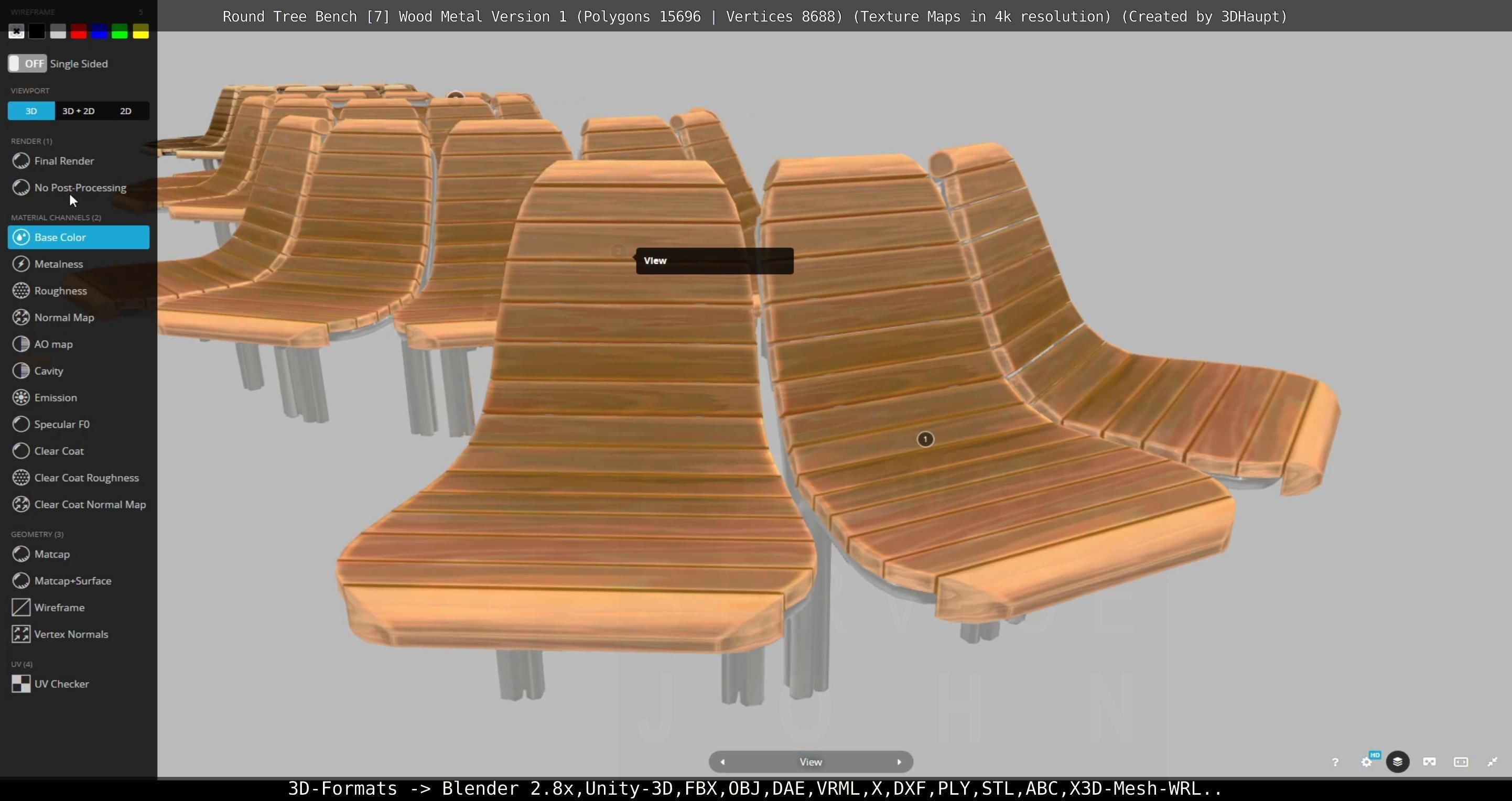
Task: Exit fullscreen with the arrows icon
Action: click(1493, 762)
